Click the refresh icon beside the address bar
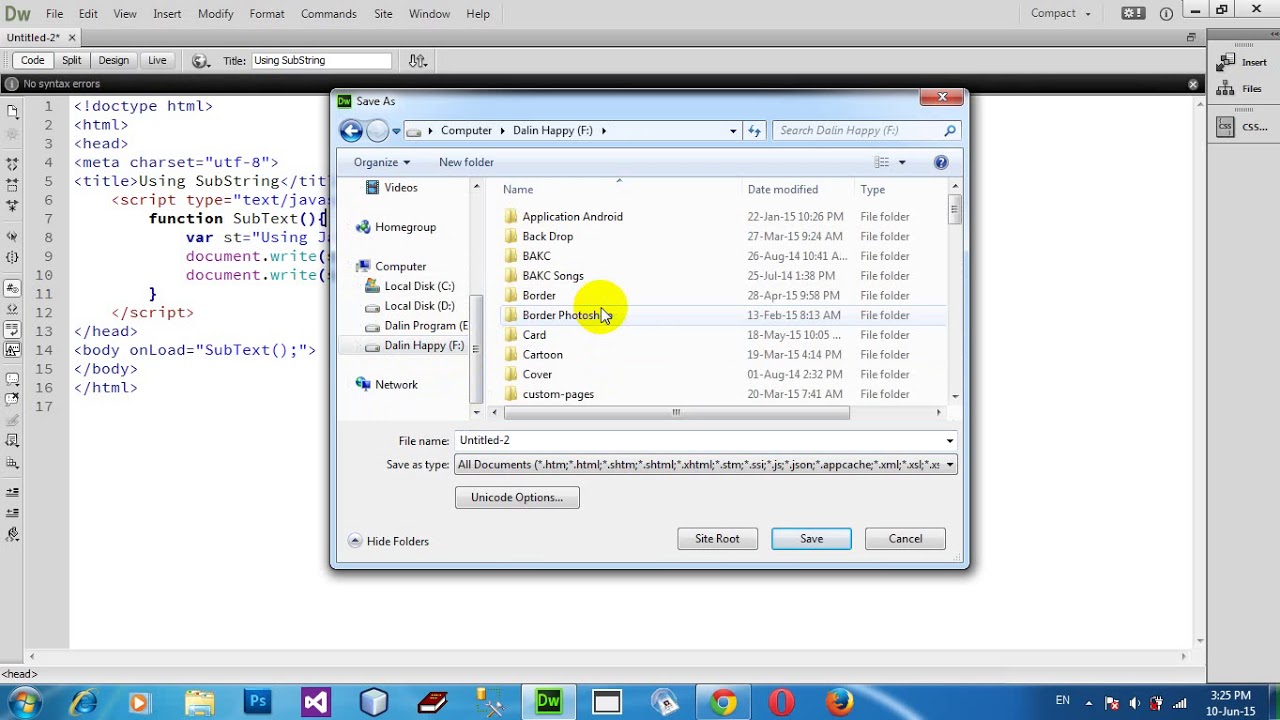The image size is (1280, 720). pyautogui.click(x=754, y=130)
